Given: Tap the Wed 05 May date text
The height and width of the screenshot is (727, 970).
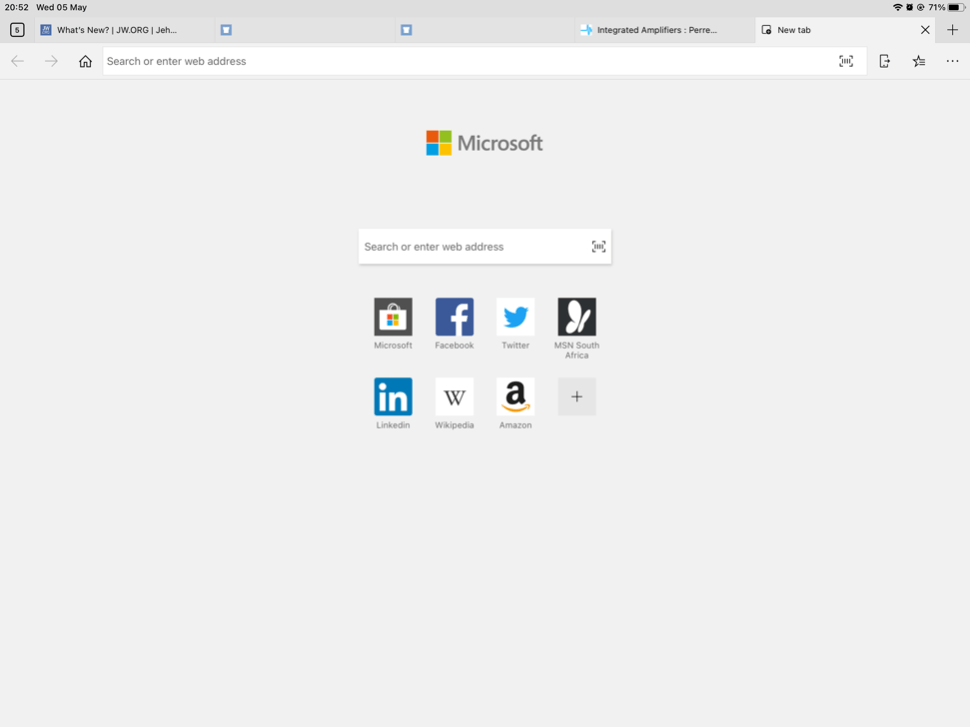Looking at the screenshot, I should (x=61, y=7).
